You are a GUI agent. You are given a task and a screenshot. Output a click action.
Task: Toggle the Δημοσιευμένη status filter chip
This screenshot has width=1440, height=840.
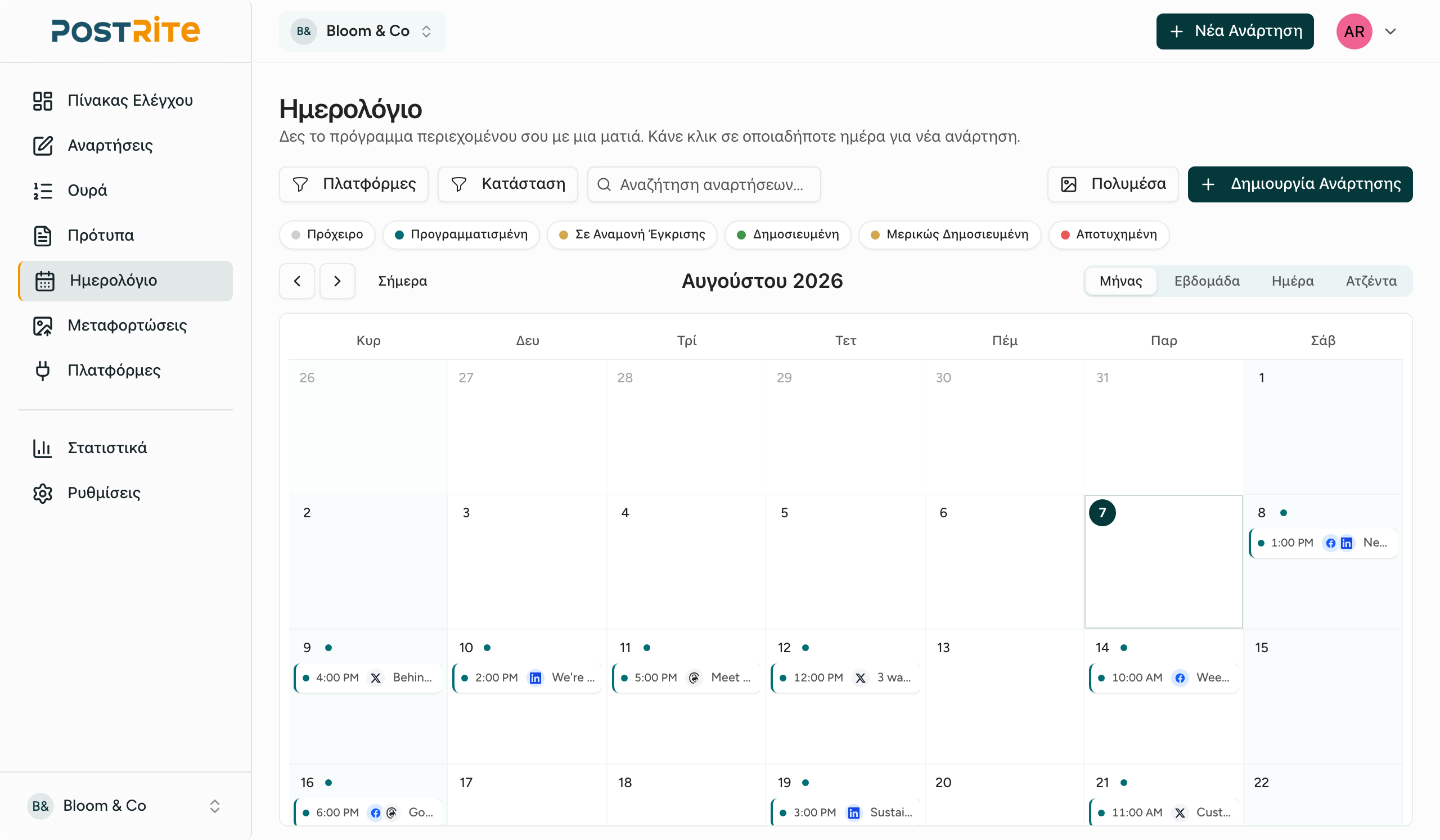point(788,234)
